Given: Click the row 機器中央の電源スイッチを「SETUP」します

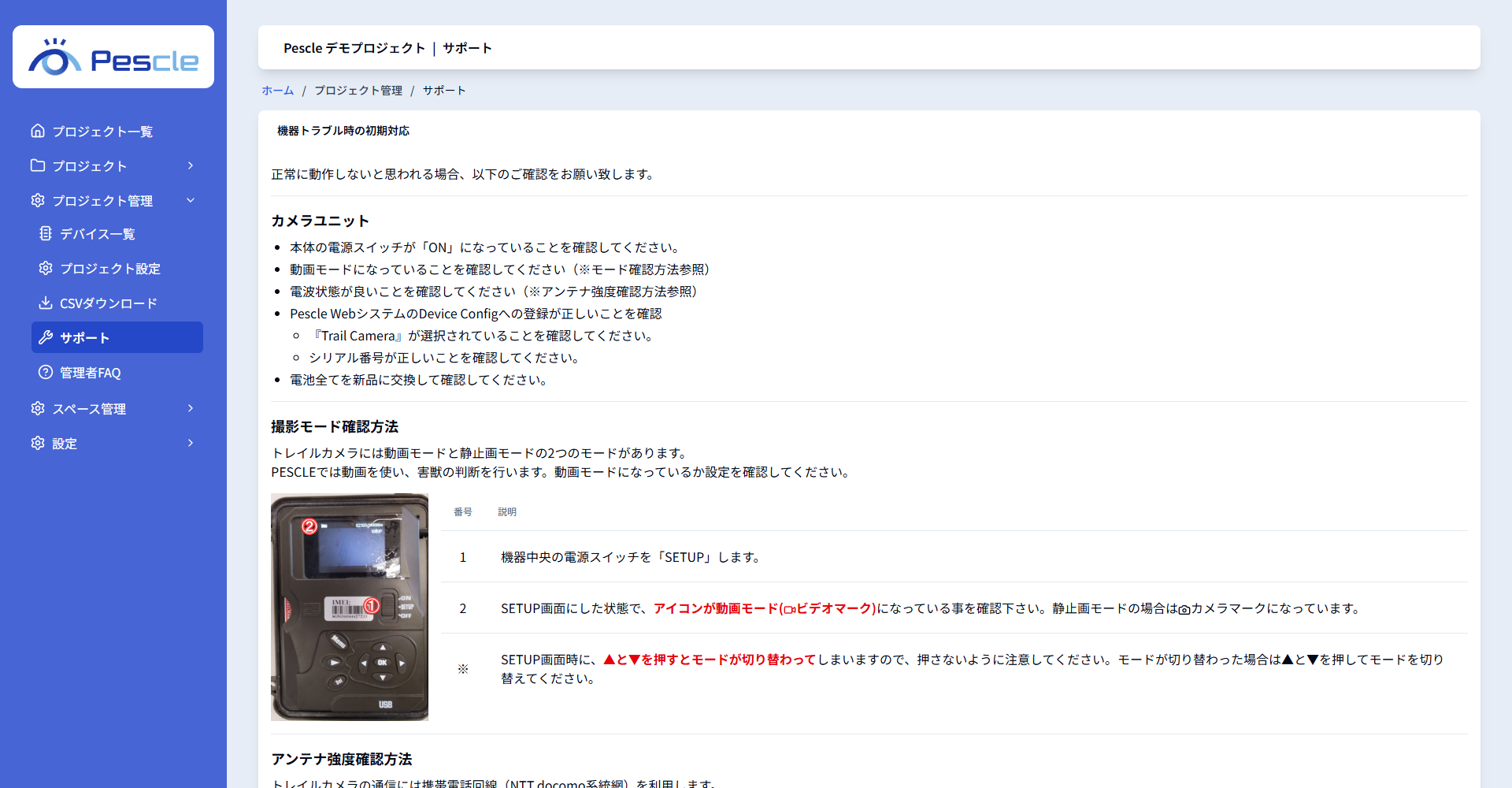Looking at the screenshot, I should coord(954,557).
